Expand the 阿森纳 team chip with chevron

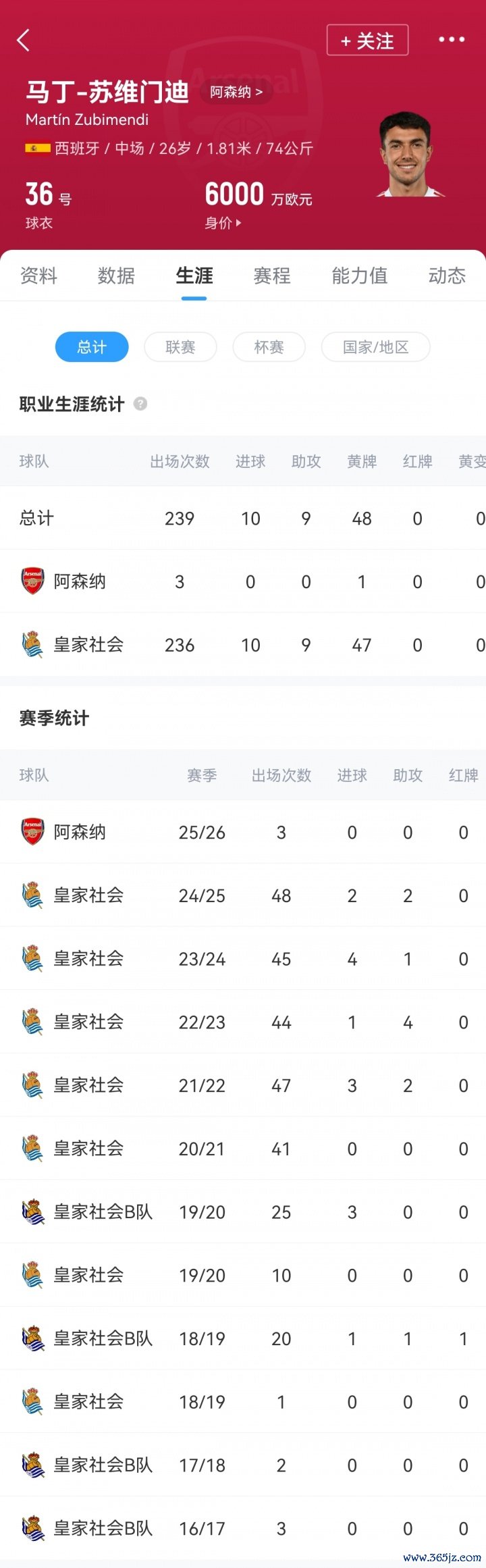[x=236, y=92]
